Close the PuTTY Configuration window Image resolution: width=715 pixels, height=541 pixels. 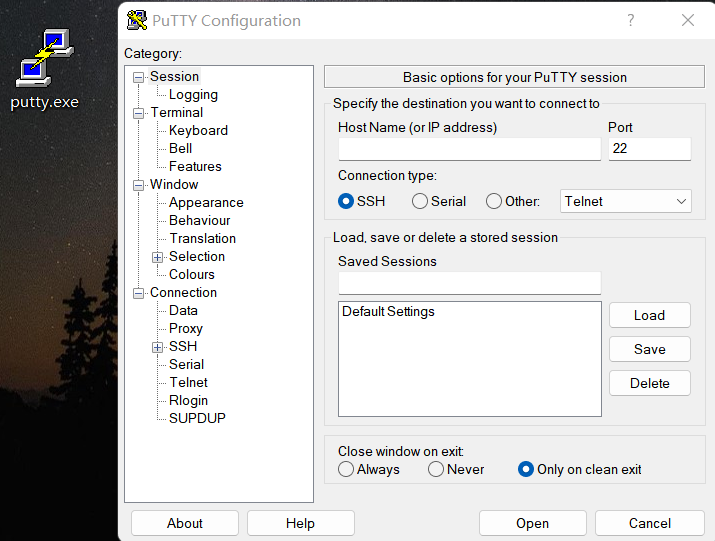688,20
